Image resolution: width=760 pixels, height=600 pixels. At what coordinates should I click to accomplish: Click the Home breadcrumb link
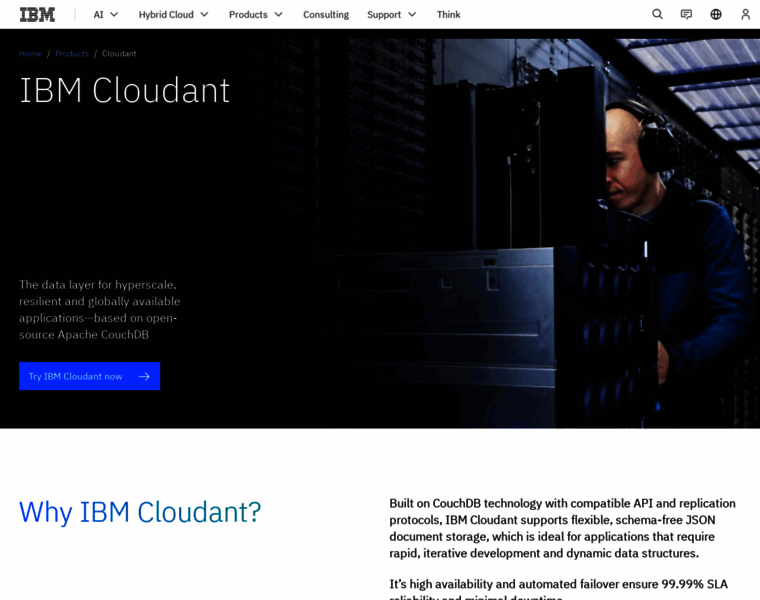click(x=30, y=54)
